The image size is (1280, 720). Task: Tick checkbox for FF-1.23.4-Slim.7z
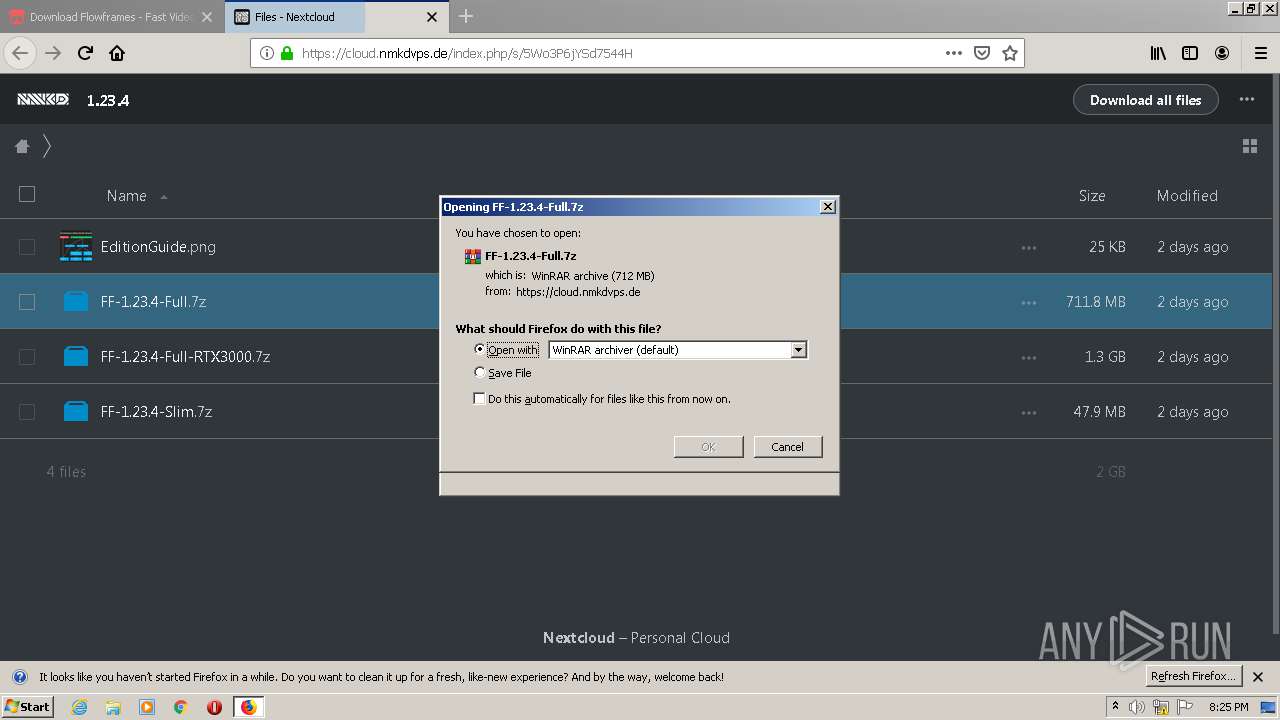27,412
